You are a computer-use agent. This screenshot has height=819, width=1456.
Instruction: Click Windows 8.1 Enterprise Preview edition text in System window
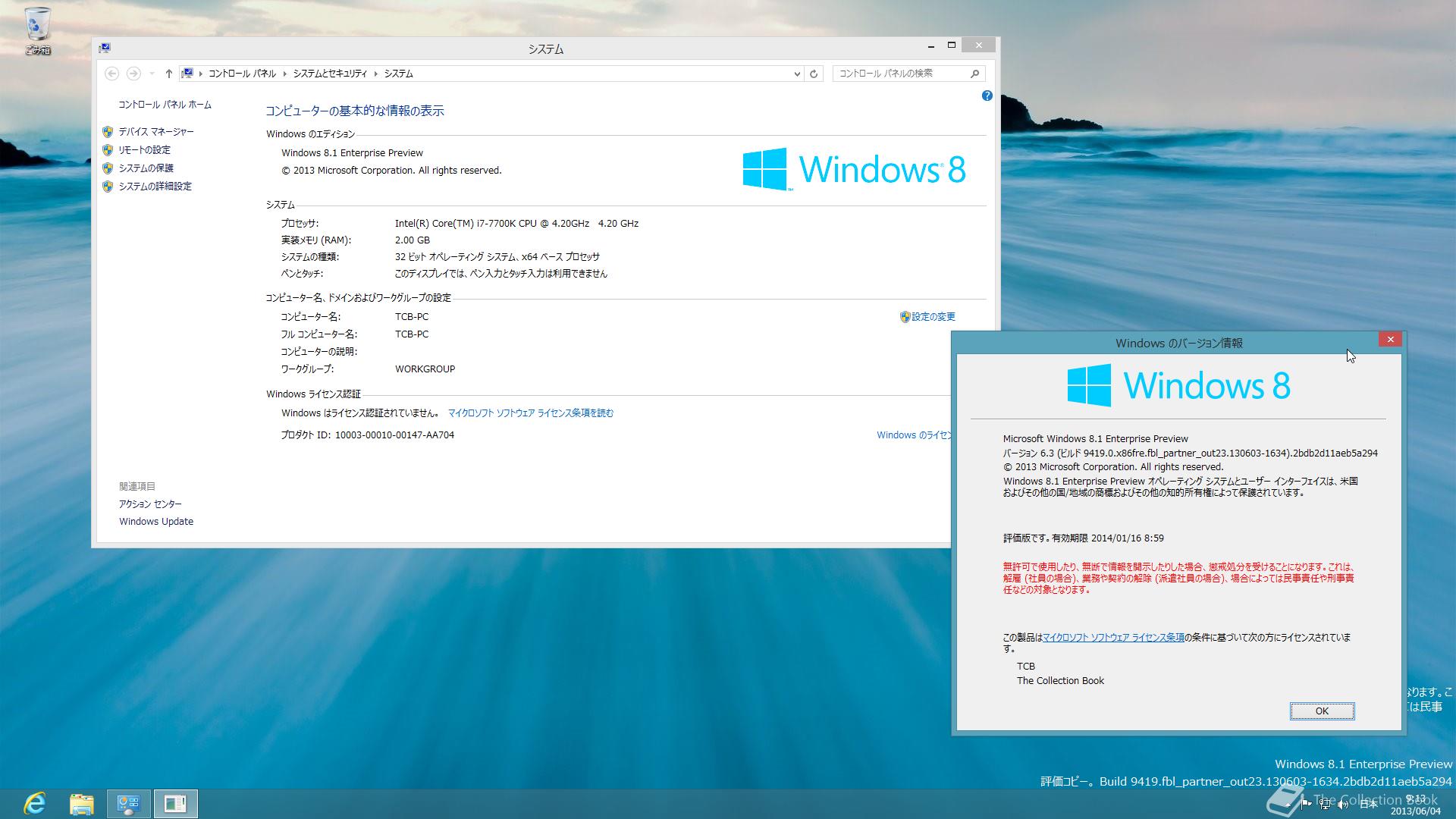pos(352,153)
